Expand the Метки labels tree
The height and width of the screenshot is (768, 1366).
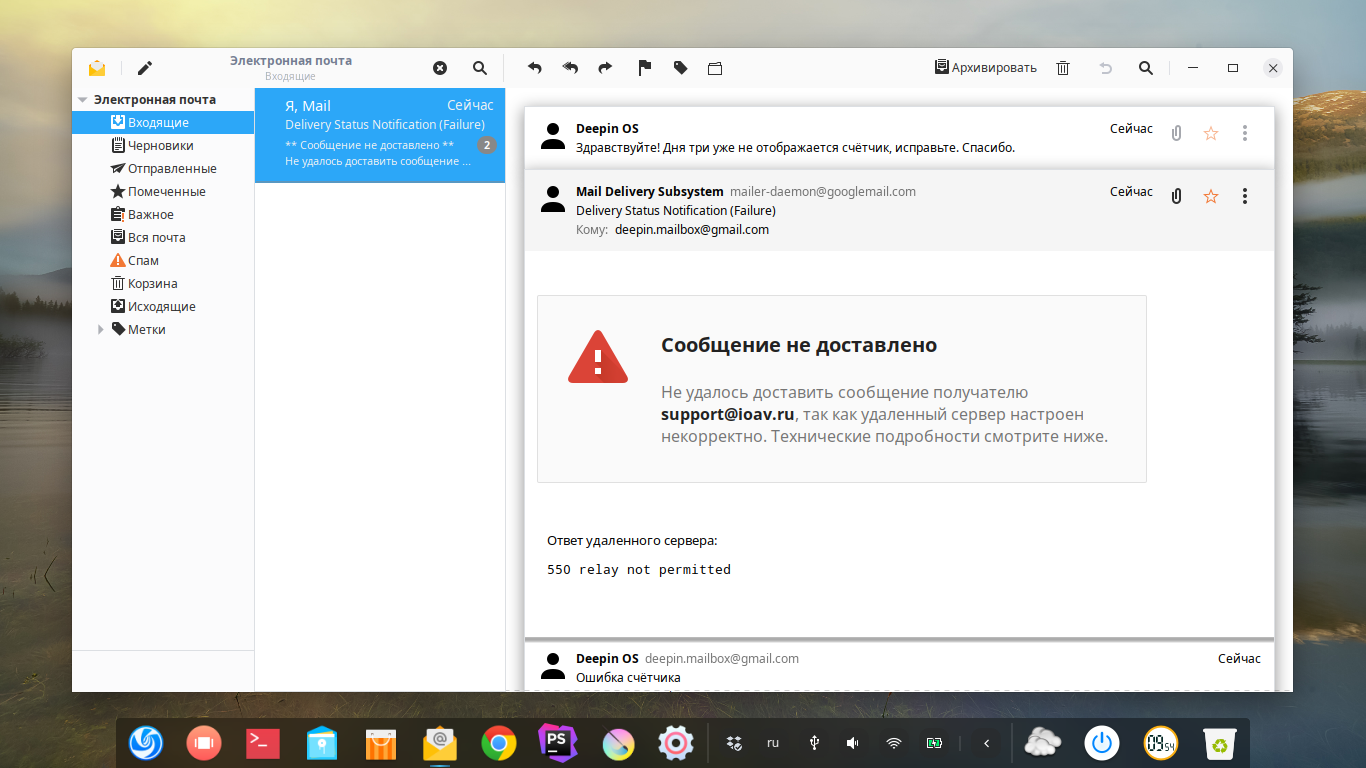point(101,330)
